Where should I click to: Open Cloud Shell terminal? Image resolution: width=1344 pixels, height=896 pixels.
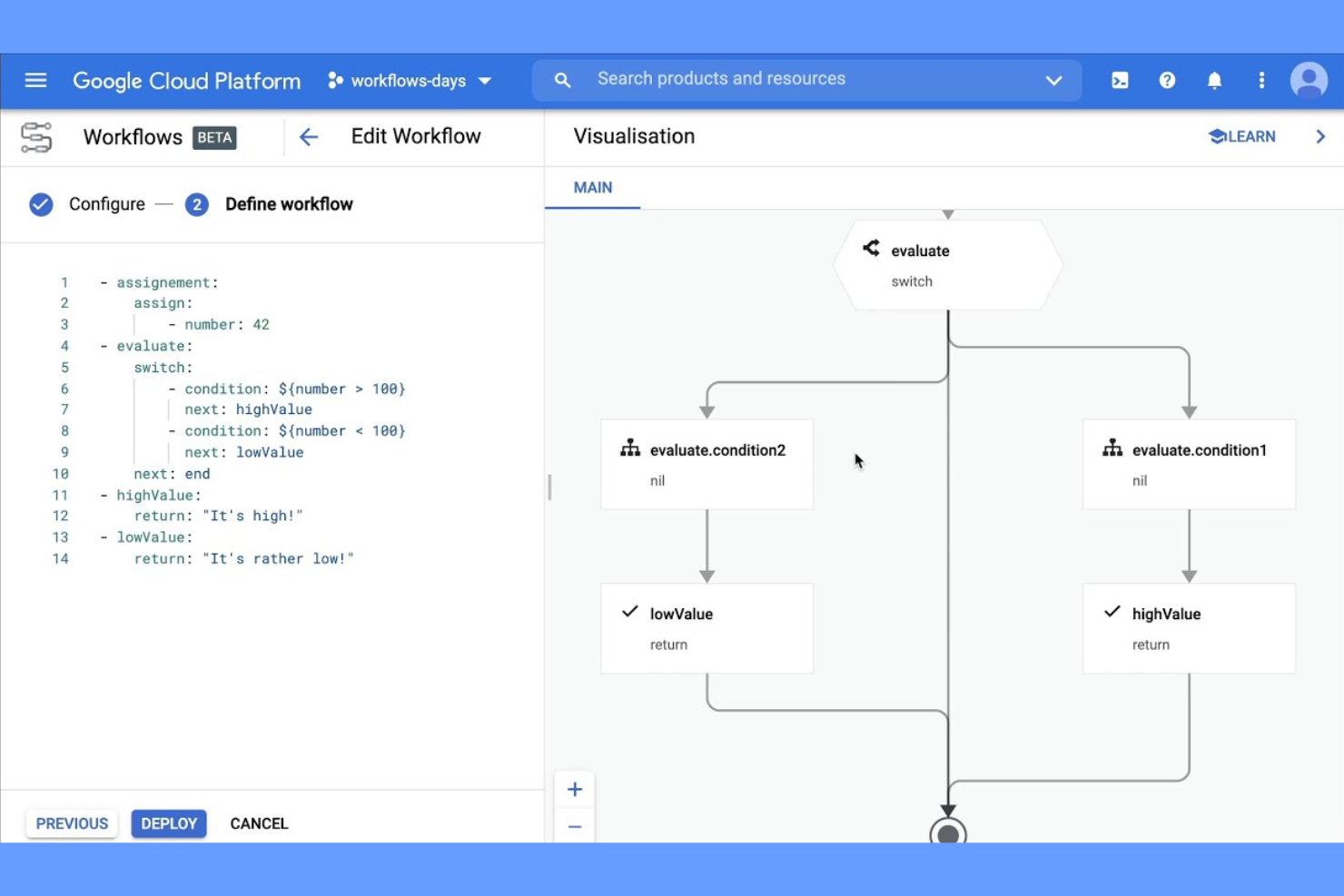1120,81
